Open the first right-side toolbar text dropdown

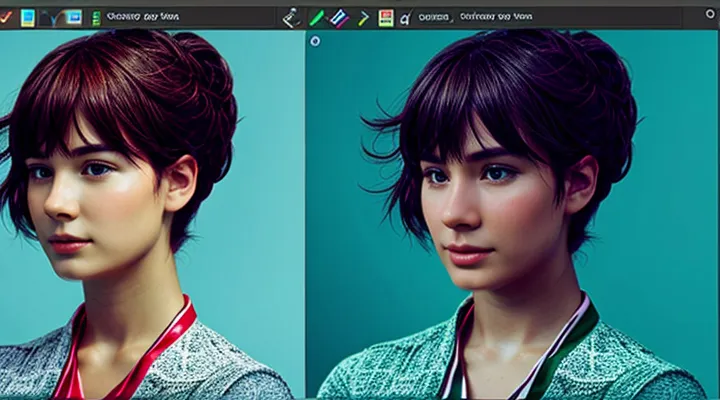(x=435, y=17)
